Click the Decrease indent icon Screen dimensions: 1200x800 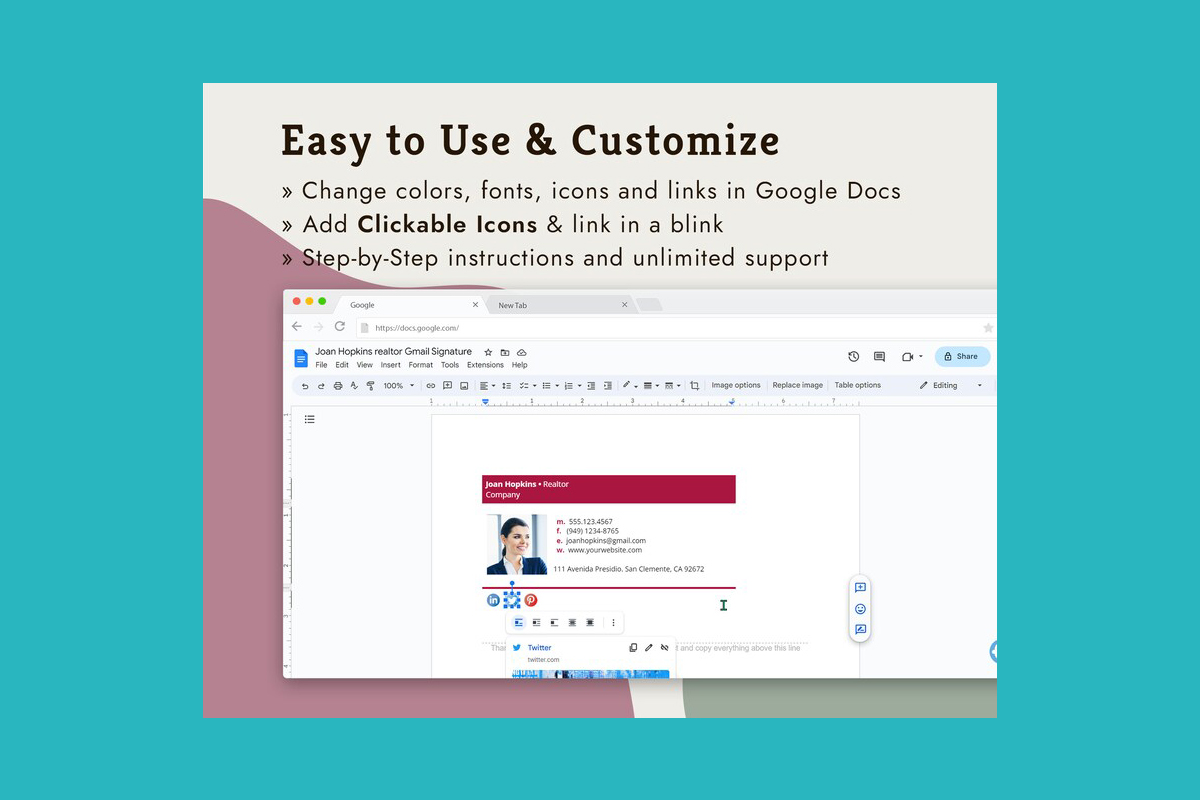(x=591, y=385)
